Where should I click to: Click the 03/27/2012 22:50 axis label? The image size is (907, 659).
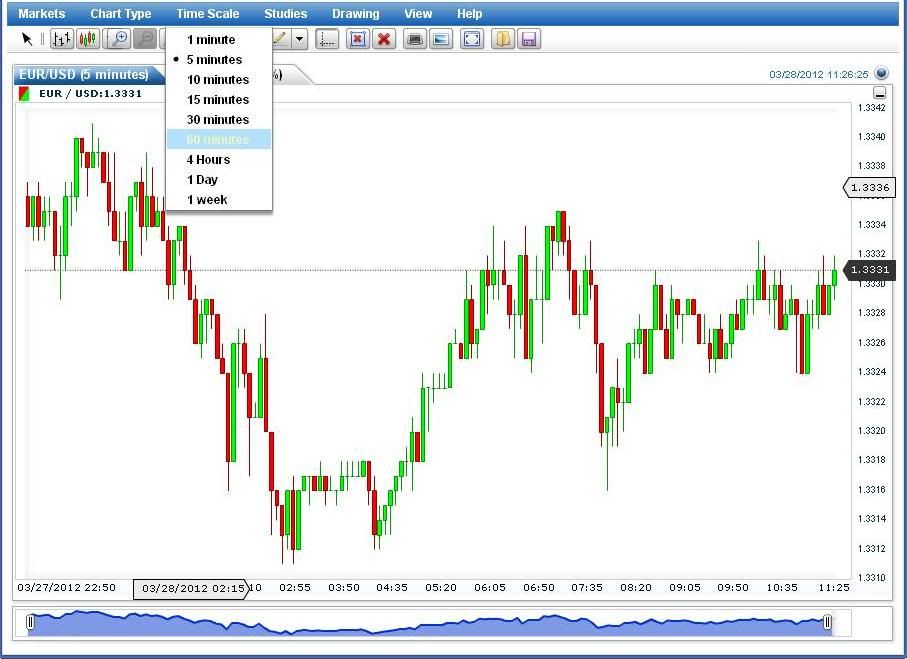pyautogui.click(x=67, y=588)
